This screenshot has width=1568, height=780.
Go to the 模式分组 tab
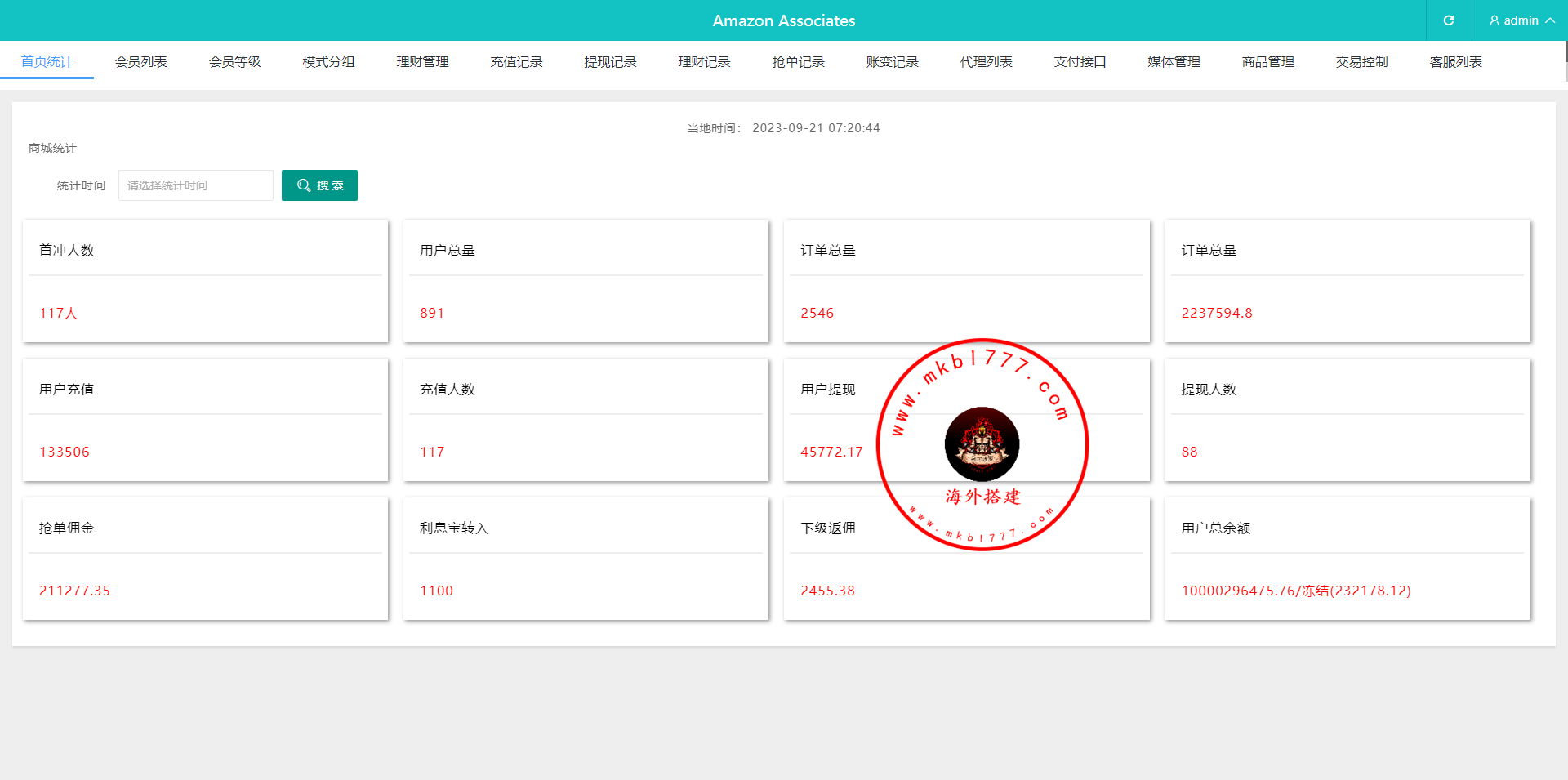(328, 62)
